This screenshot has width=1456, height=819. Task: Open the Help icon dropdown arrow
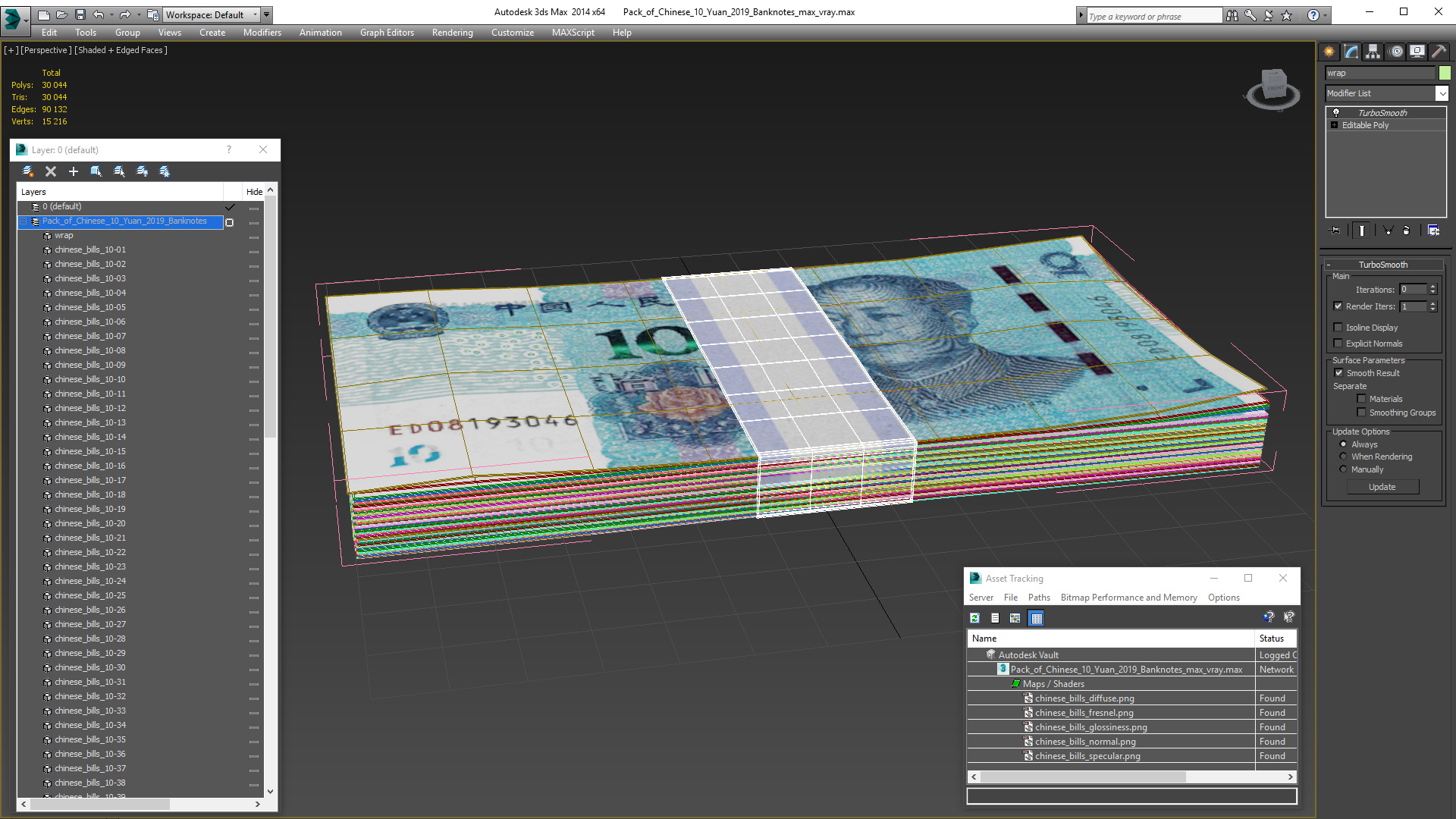point(1325,15)
